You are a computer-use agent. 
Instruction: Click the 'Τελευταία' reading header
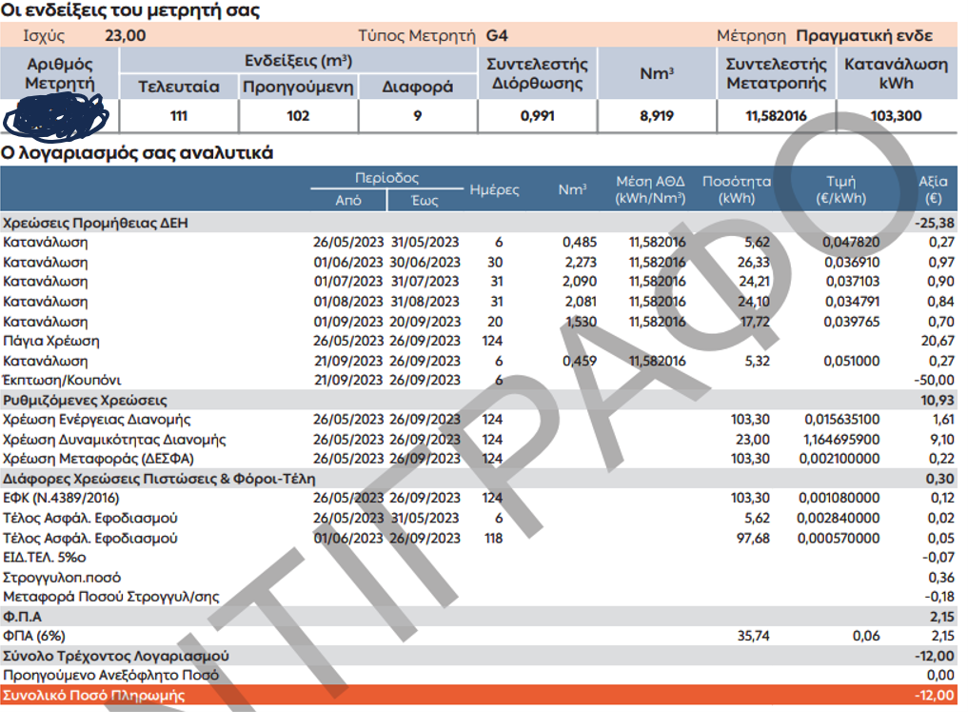[178, 86]
